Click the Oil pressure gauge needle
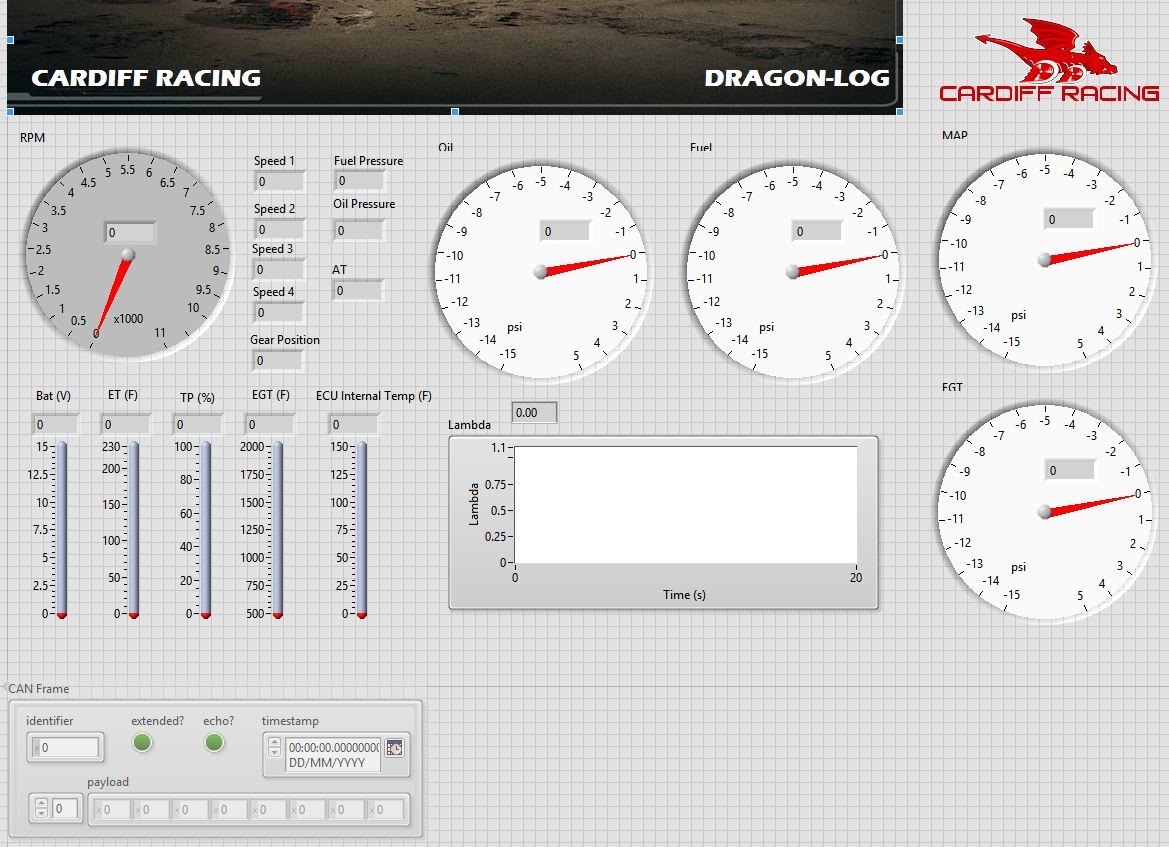Viewport: 1169px width, 847px height. point(585,265)
